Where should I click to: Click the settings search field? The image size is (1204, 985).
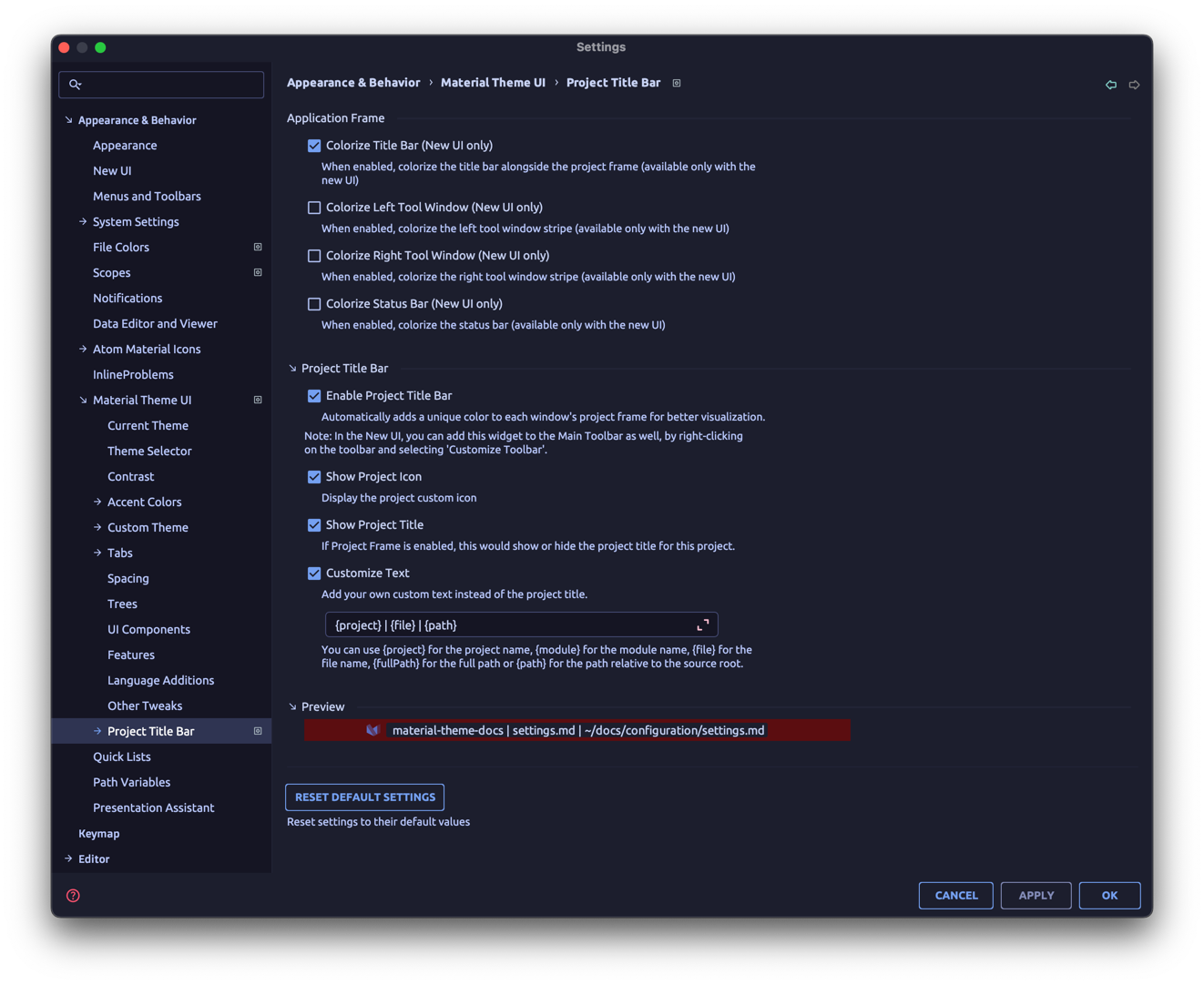pos(161,84)
